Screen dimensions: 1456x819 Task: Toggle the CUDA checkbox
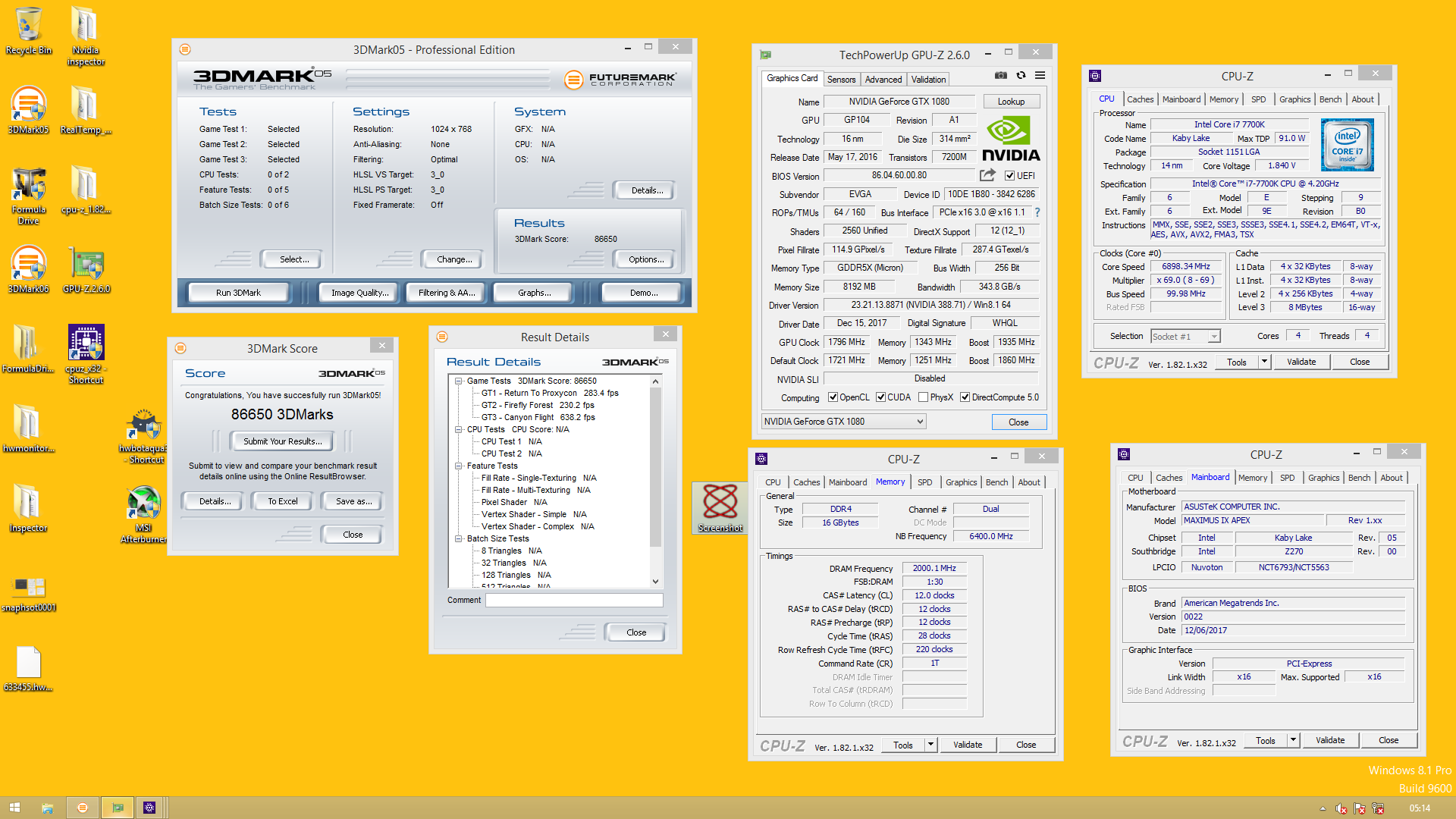pos(880,397)
